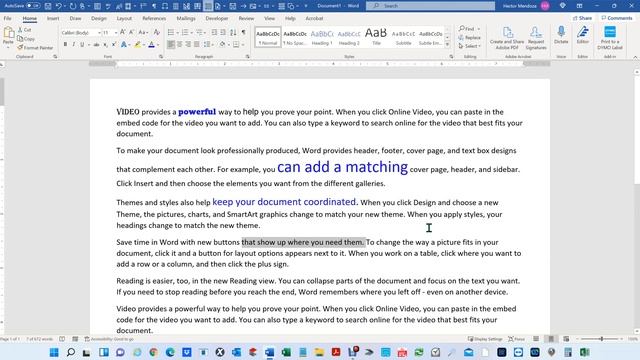
Task: Apply the blue font color
Action: point(151,44)
